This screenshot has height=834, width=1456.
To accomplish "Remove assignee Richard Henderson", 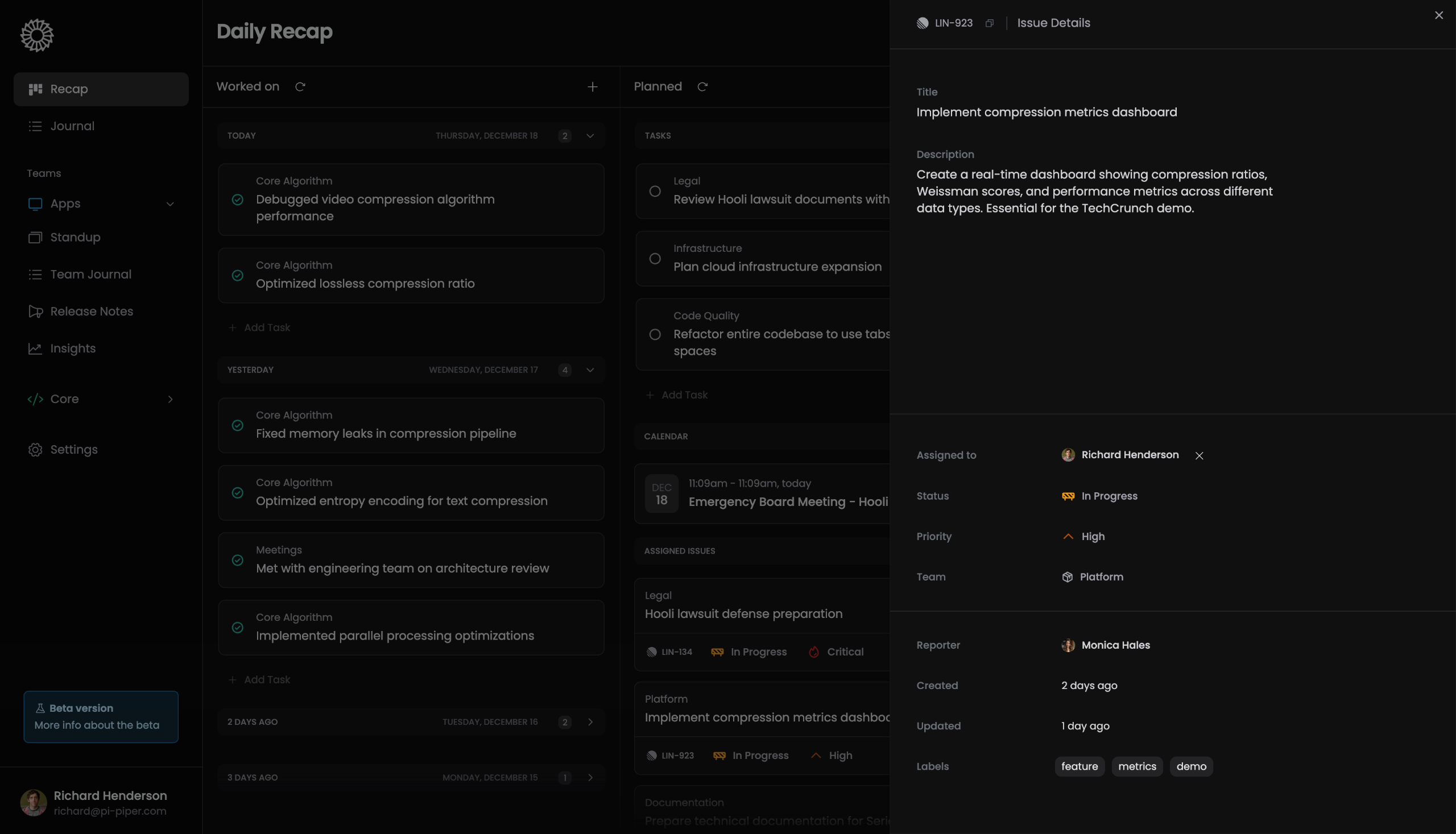I will [1199, 455].
